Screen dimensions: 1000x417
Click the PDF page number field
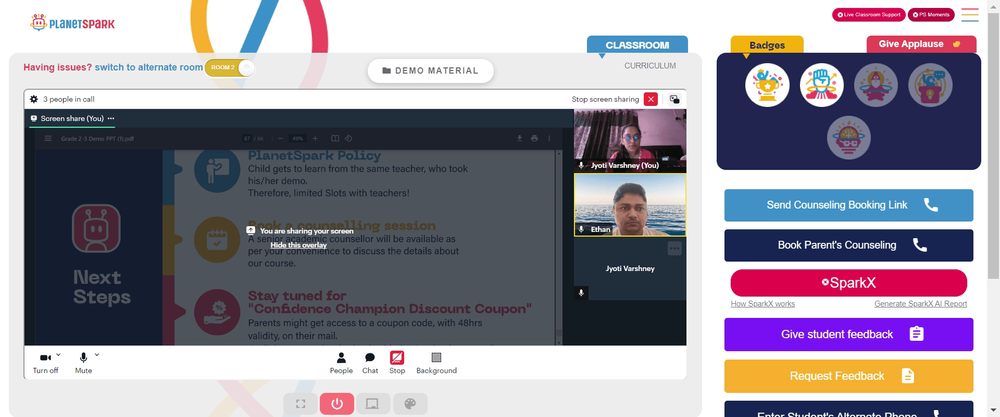coord(247,138)
